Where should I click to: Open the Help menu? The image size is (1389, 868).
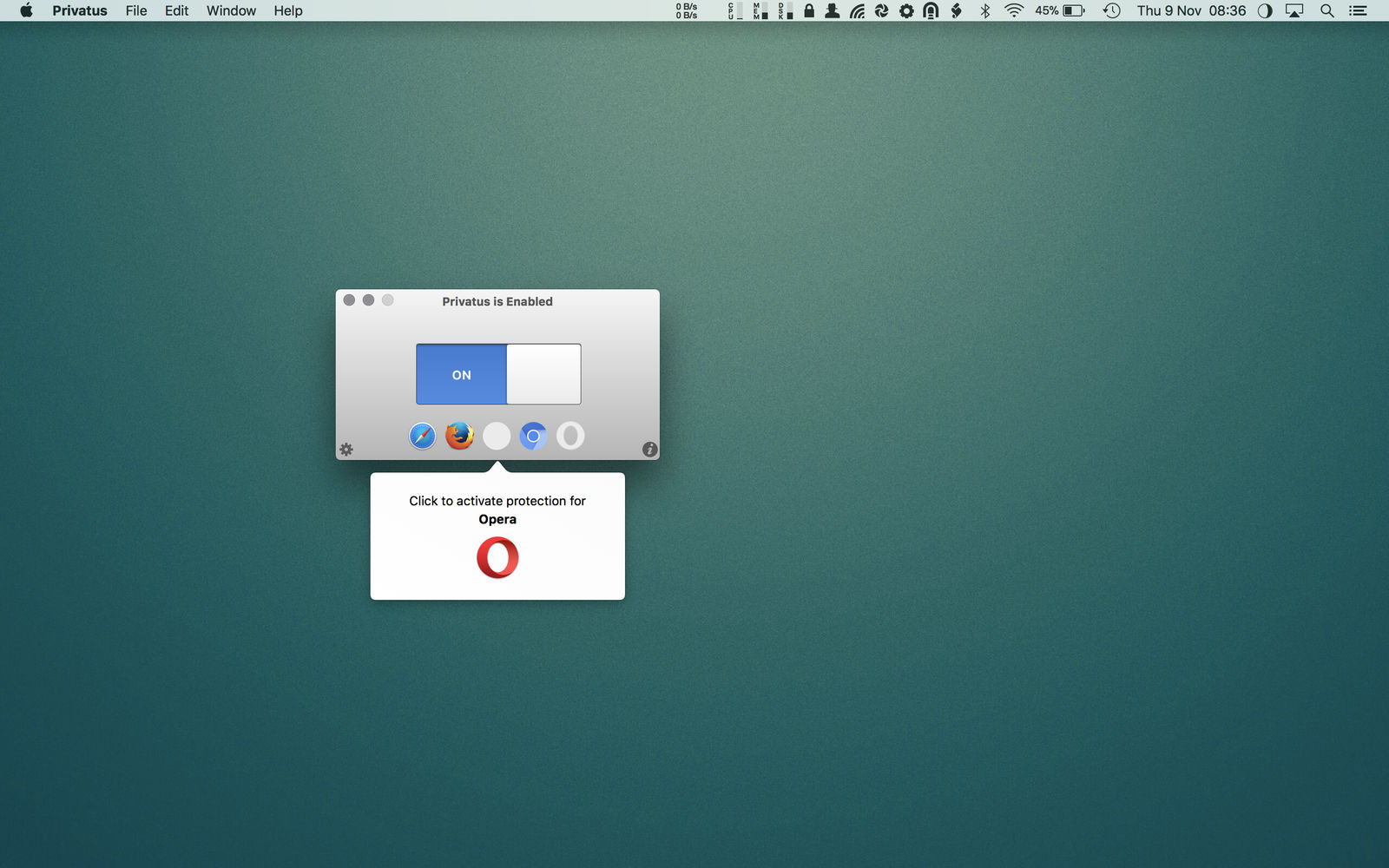click(x=288, y=10)
